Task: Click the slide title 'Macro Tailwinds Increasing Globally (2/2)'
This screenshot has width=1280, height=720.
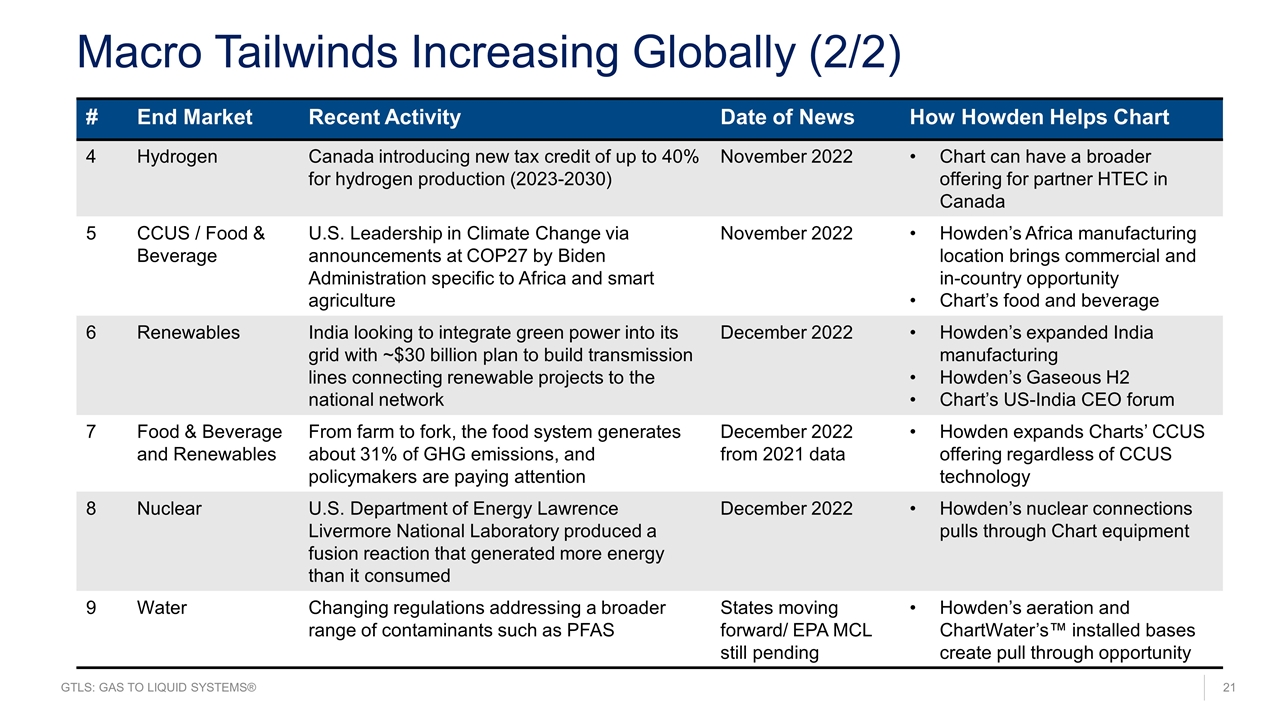Action: (x=489, y=52)
